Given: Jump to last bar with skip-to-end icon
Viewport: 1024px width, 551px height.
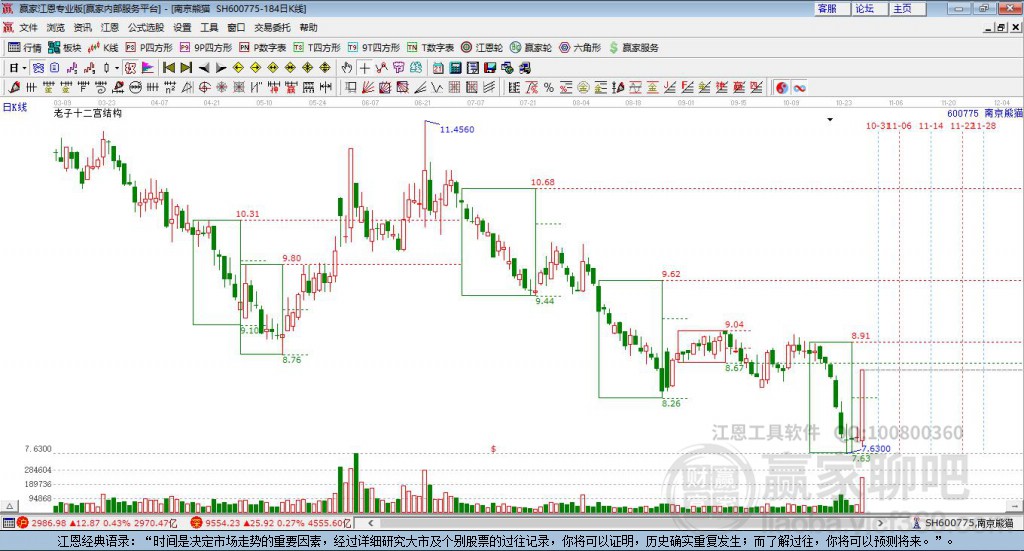Looking at the screenshot, I should [x=186, y=68].
